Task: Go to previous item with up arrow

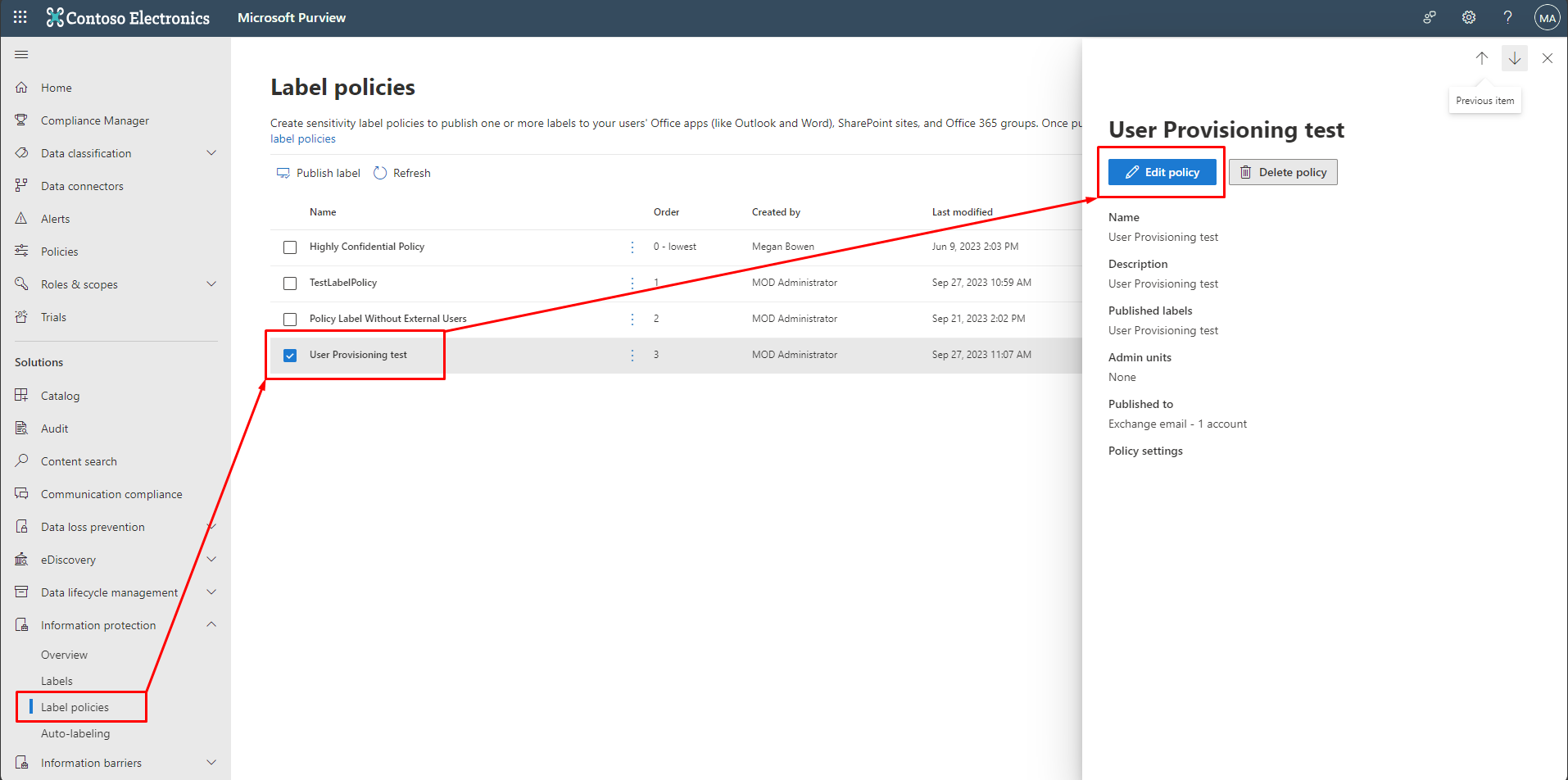Action: [1482, 58]
